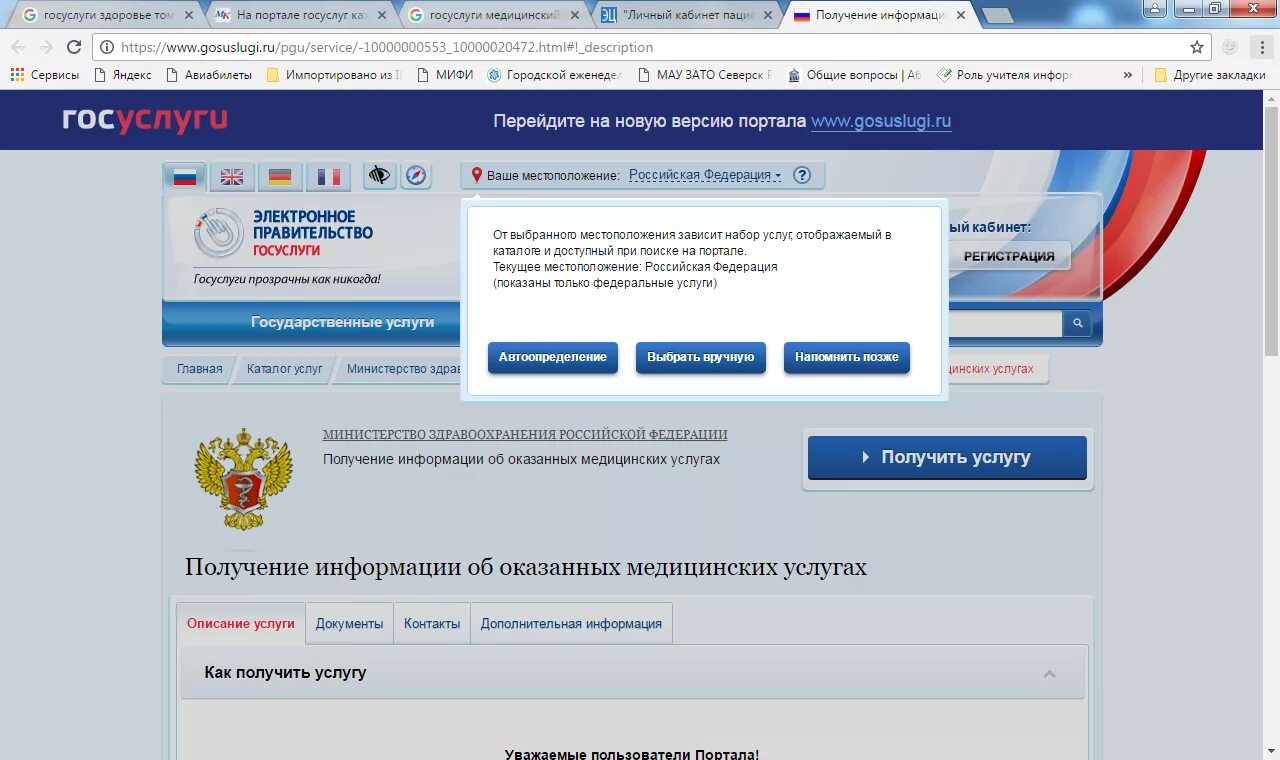
Task: Open the Chrome three-dot menu
Action: coord(1260,47)
